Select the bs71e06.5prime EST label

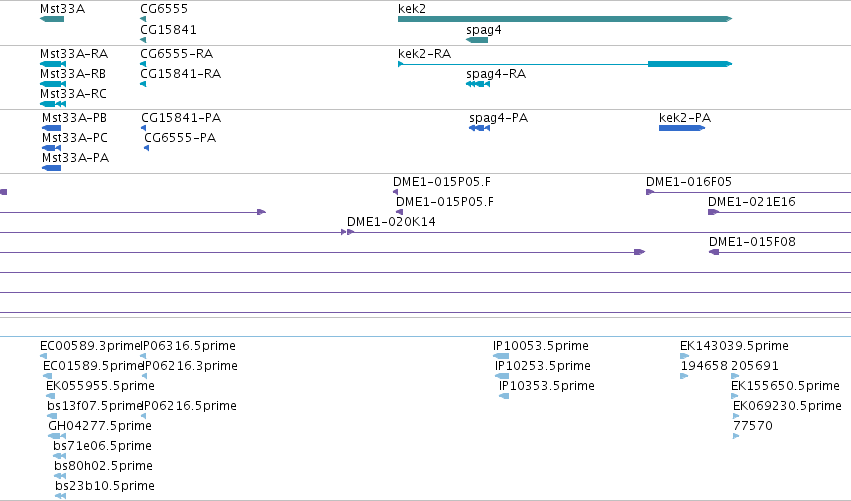point(103,446)
